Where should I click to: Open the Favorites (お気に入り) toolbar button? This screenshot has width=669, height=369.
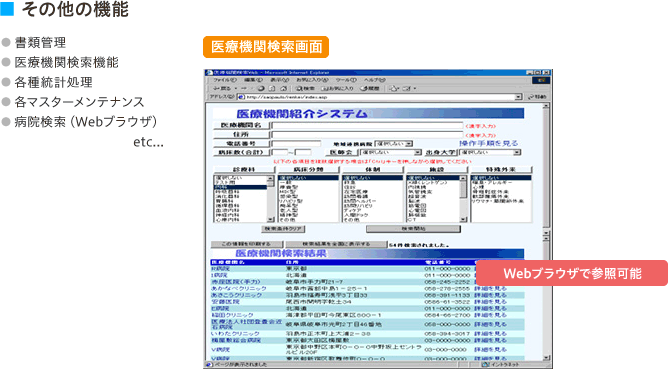(337, 88)
